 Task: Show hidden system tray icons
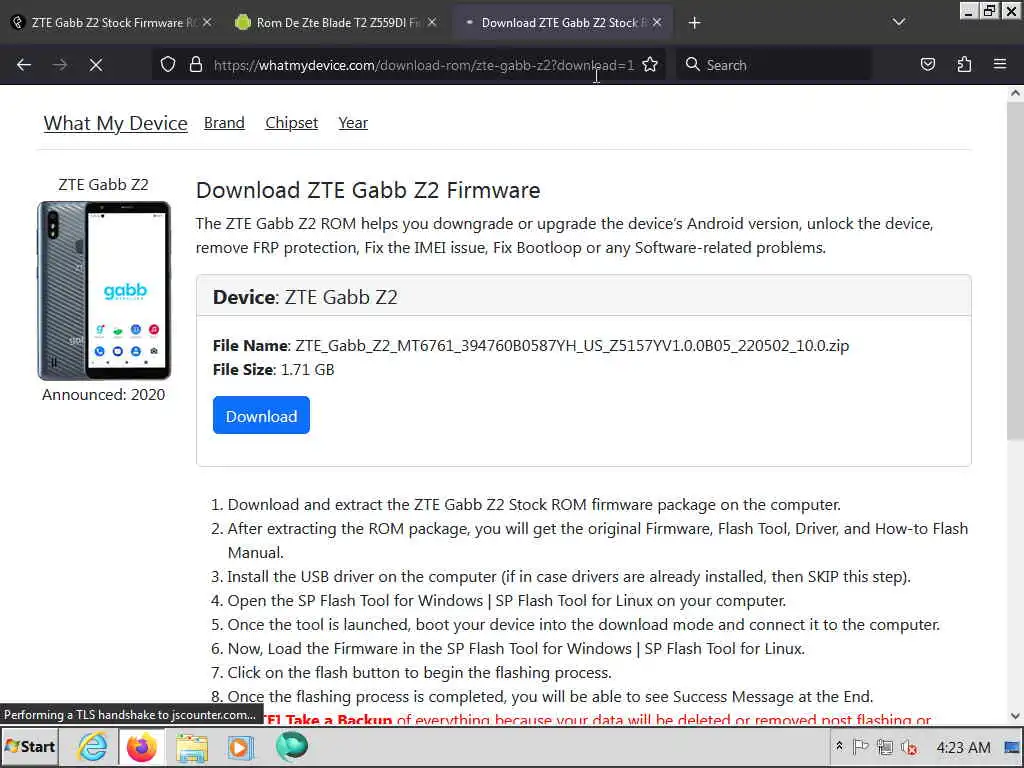point(839,746)
